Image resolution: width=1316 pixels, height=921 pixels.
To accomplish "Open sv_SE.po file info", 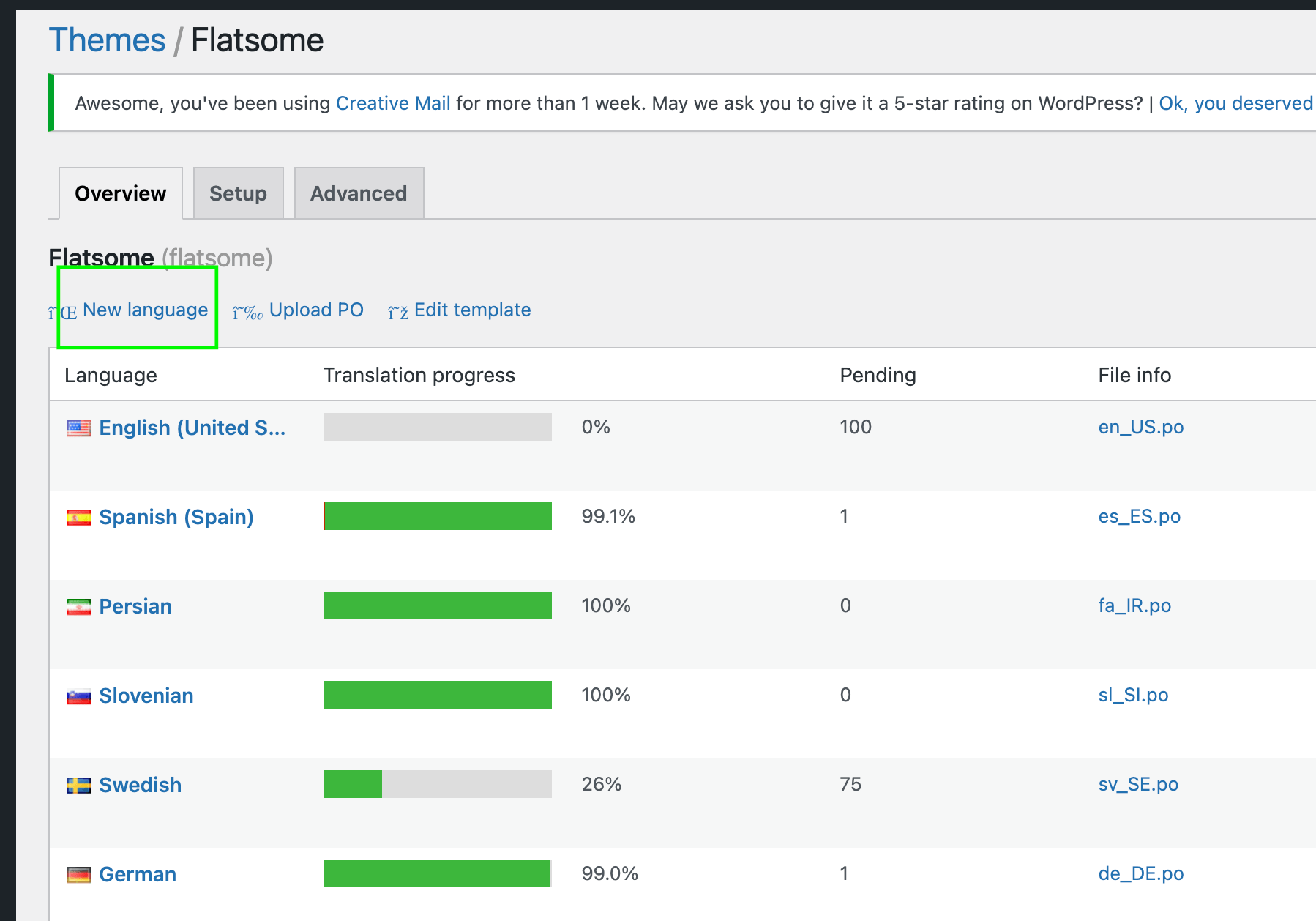I will [x=1138, y=784].
